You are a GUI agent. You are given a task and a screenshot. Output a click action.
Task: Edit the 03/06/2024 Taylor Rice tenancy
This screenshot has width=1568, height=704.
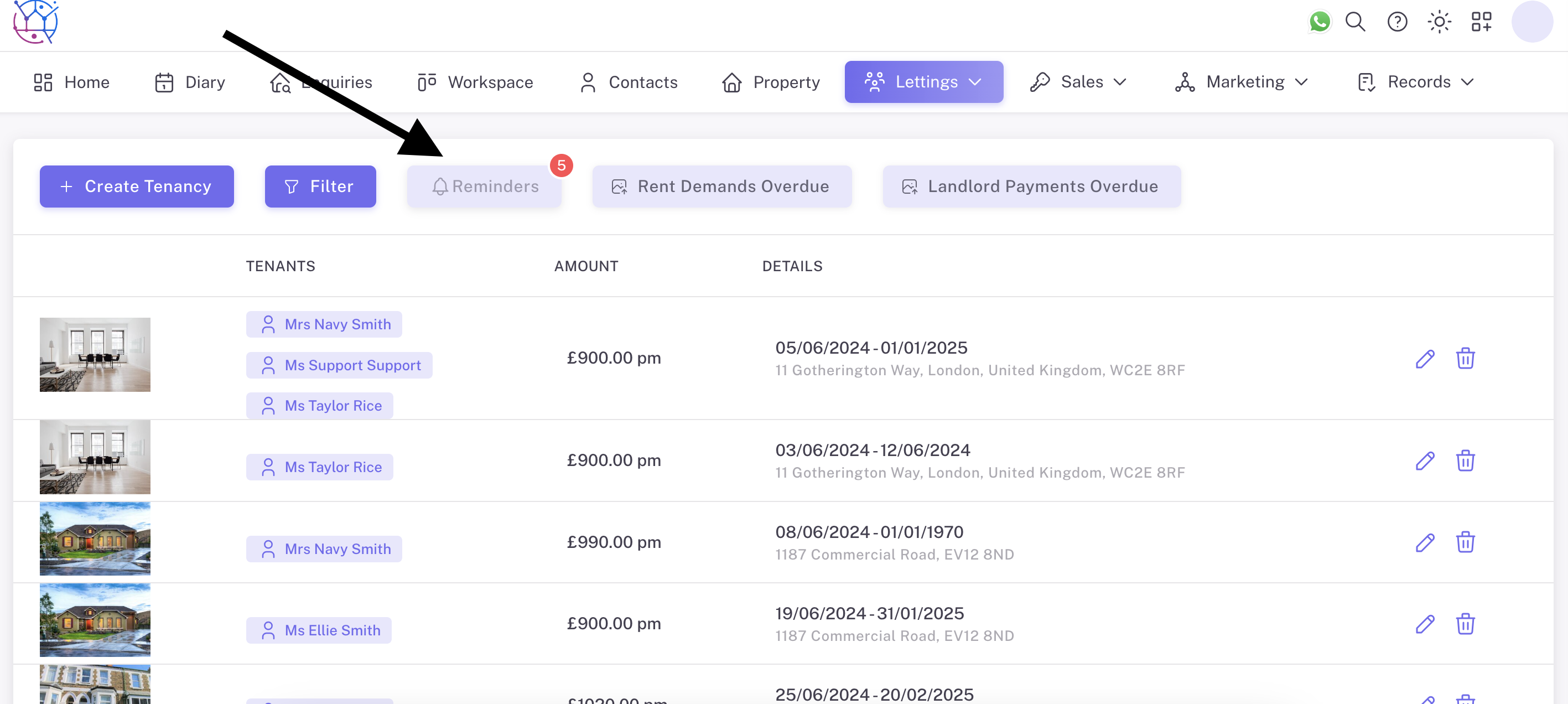tap(1424, 460)
